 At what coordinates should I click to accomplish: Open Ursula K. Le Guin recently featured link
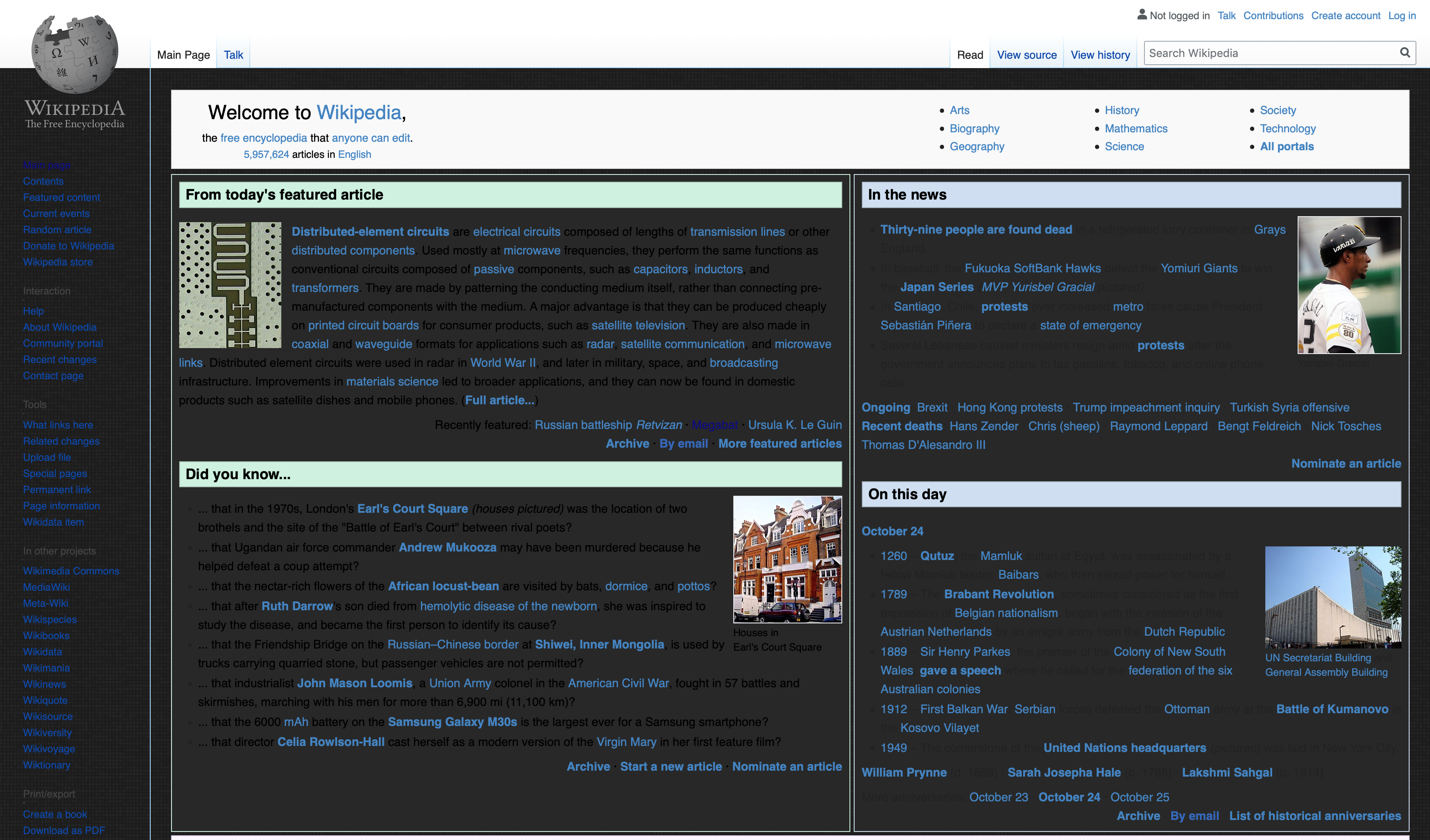pyautogui.click(x=795, y=425)
